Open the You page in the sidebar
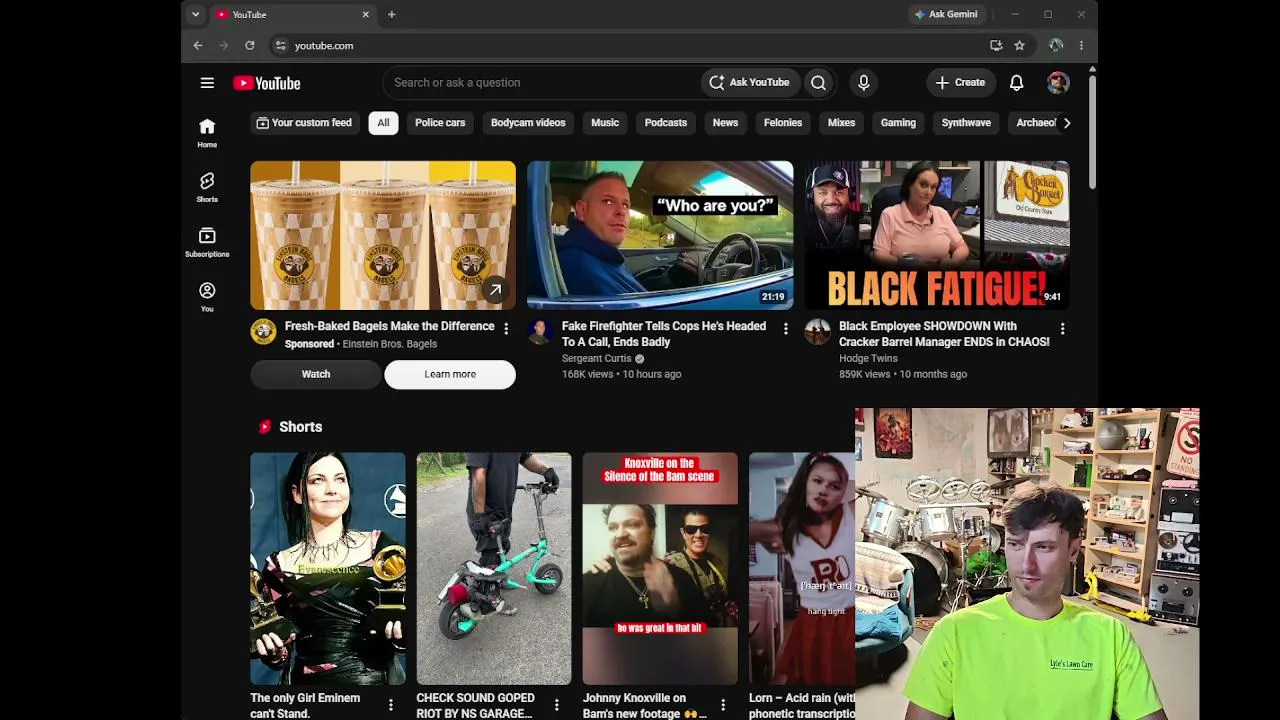 pos(207,297)
